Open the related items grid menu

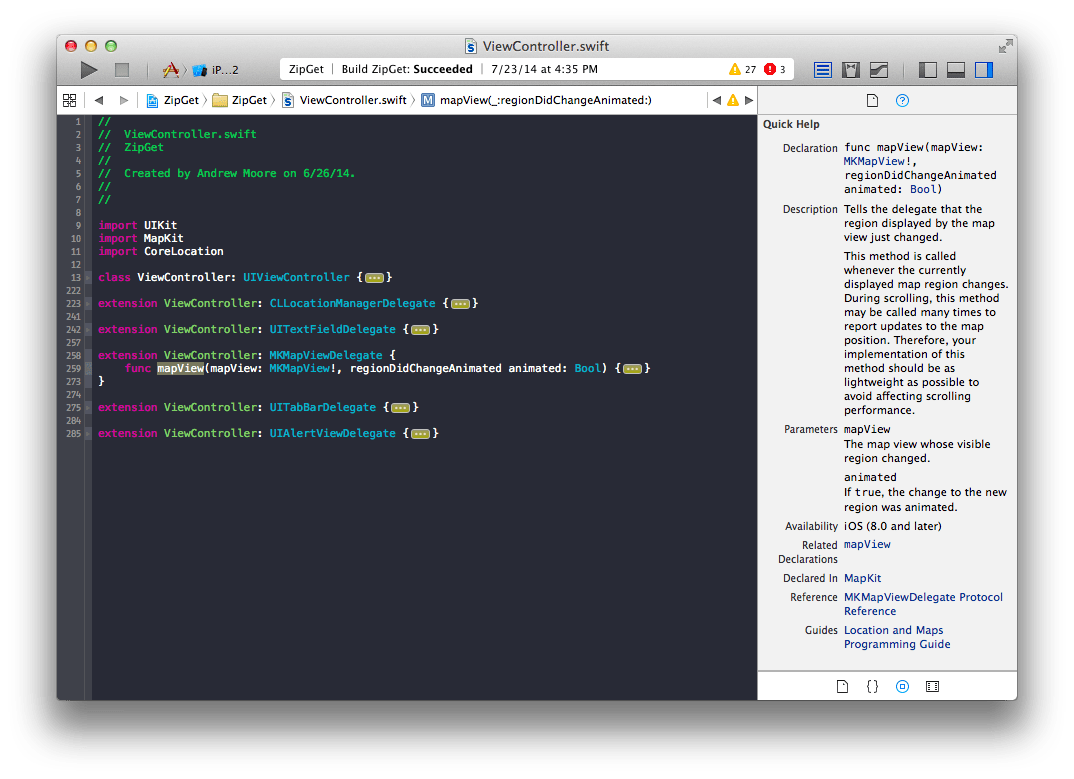tap(69, 100)
